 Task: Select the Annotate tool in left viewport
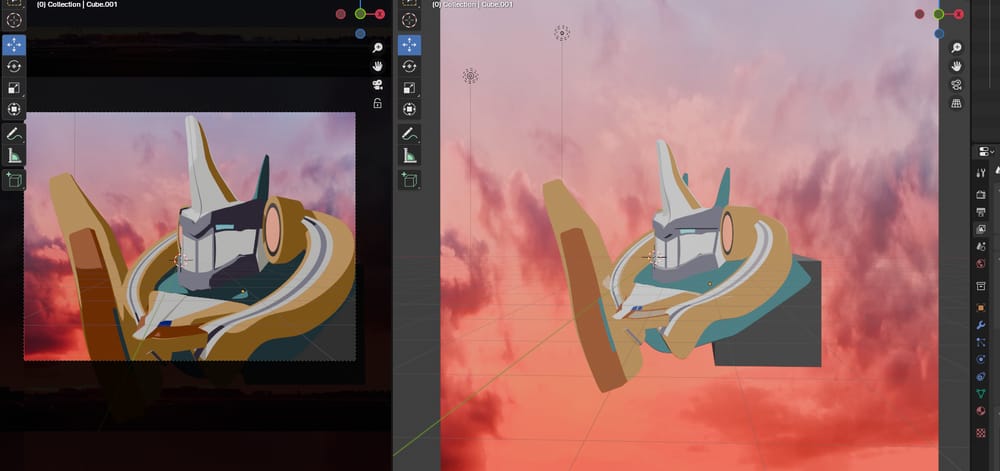(14, 134)
